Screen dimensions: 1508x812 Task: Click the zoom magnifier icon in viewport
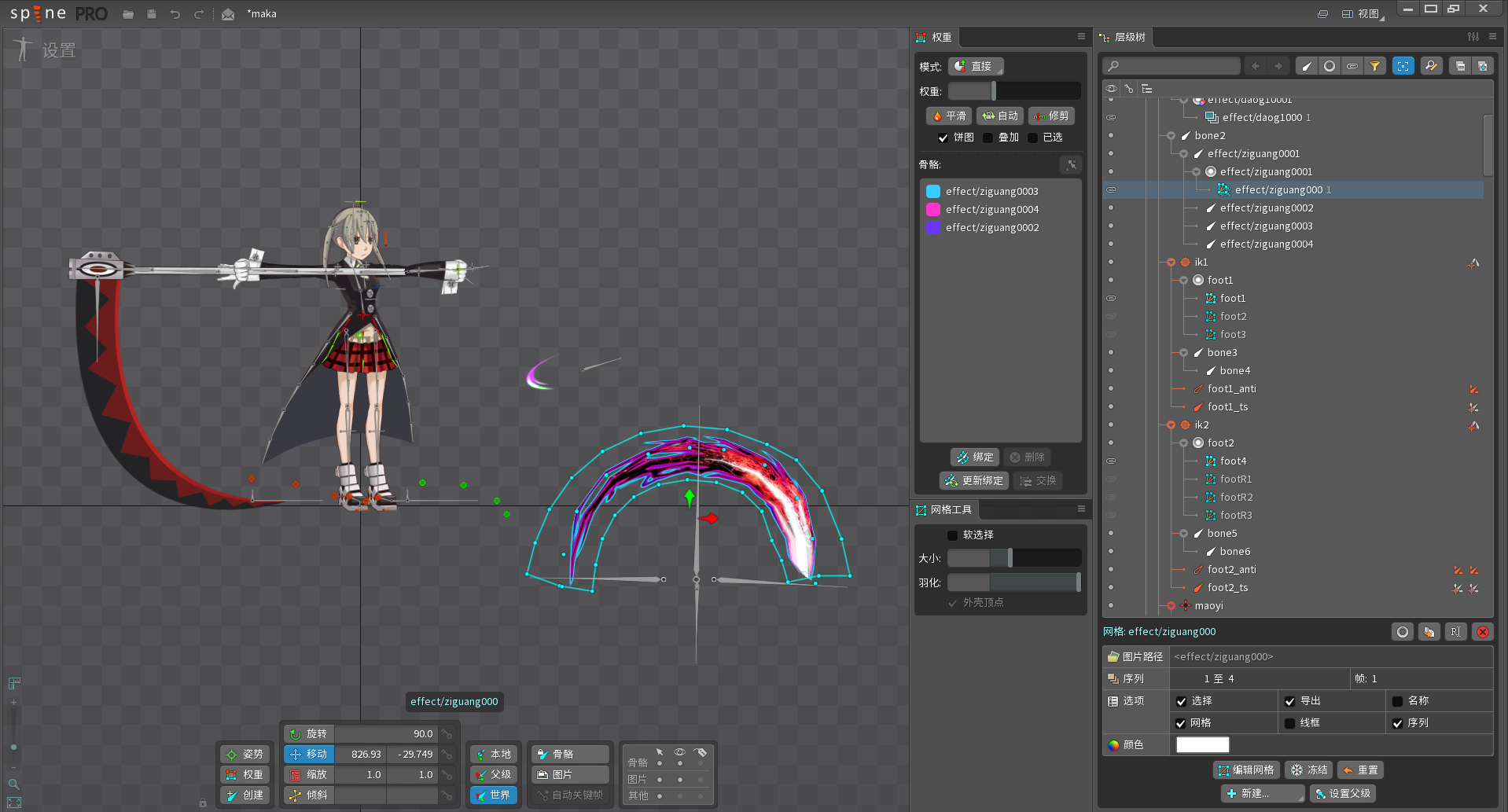[x=13, y=784]
